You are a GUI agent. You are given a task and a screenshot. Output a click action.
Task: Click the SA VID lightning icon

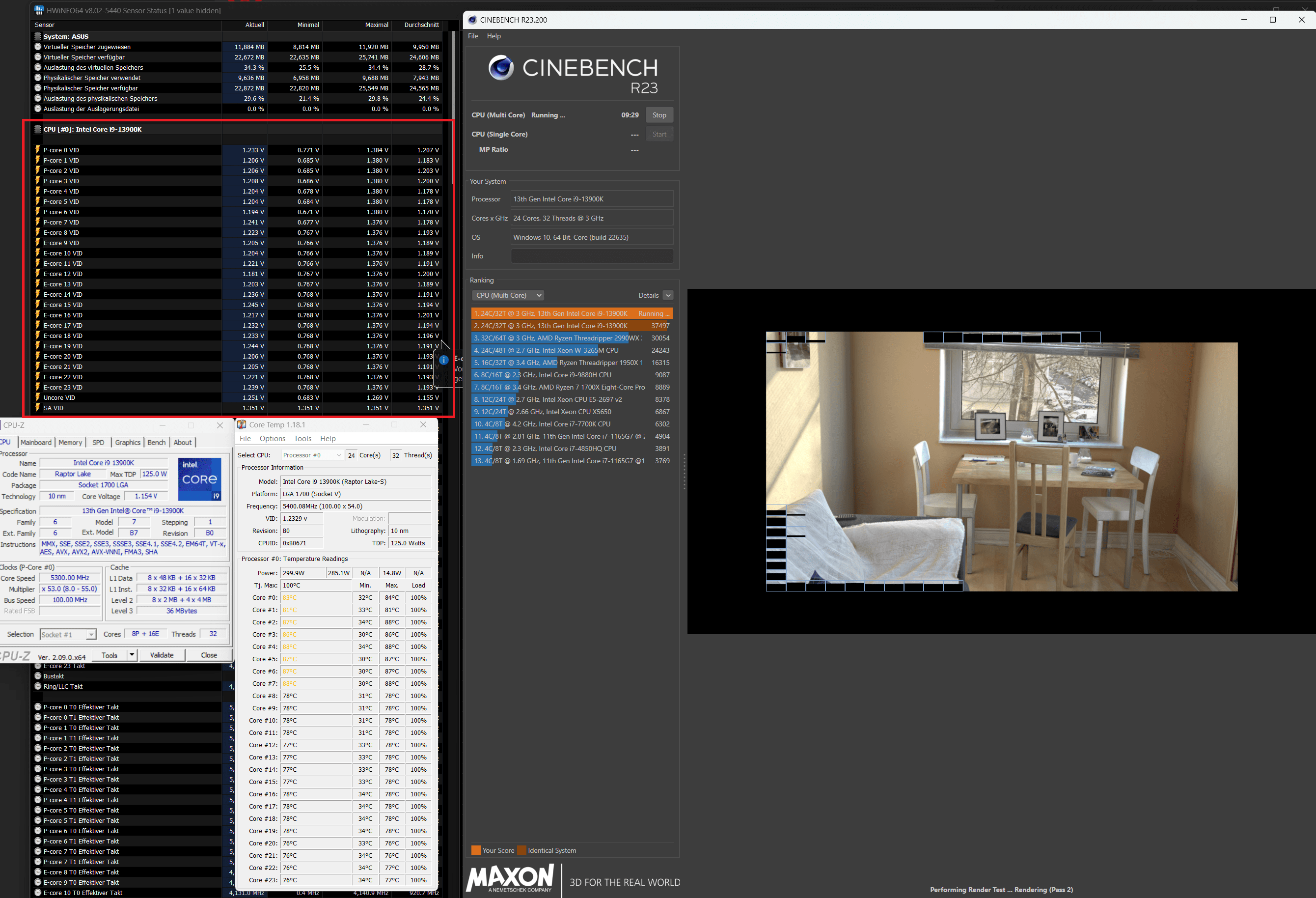(x=38, y=408)
